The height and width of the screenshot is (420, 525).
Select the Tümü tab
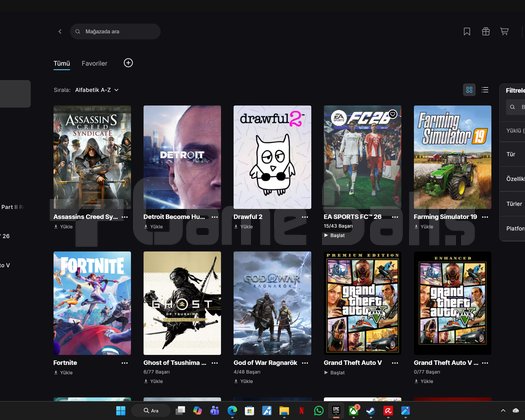(x=62, y=63)
